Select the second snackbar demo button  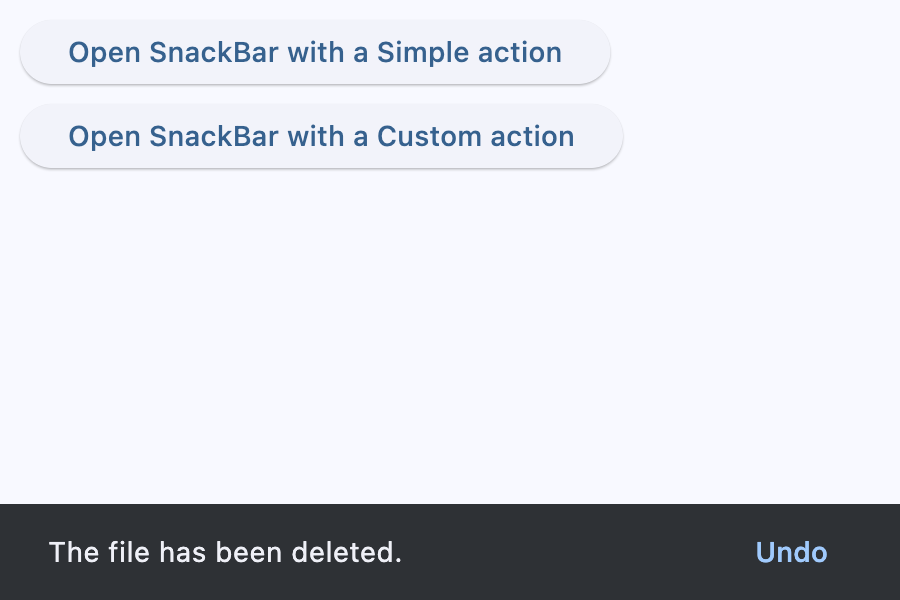click(321, 136)
